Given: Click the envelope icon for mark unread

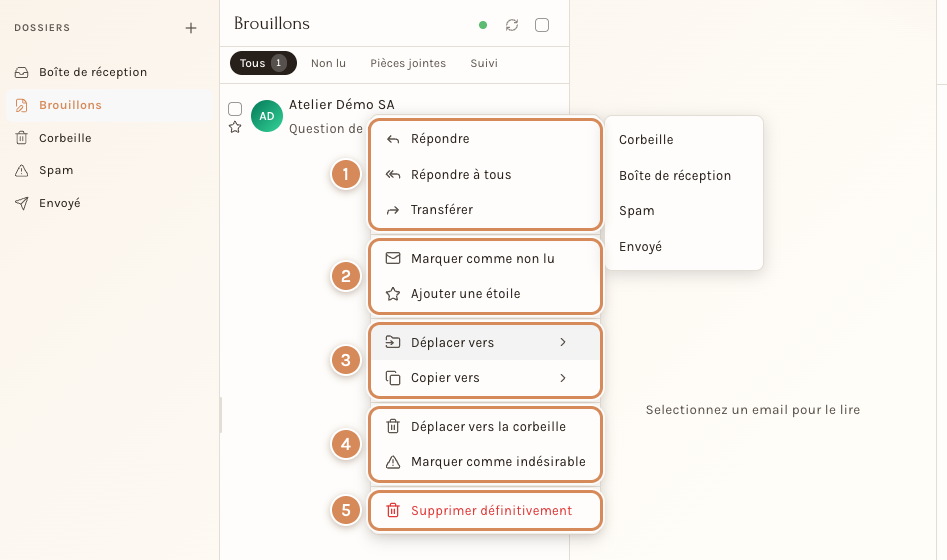Looking at the screenshot, I should [x=393, y=259].
